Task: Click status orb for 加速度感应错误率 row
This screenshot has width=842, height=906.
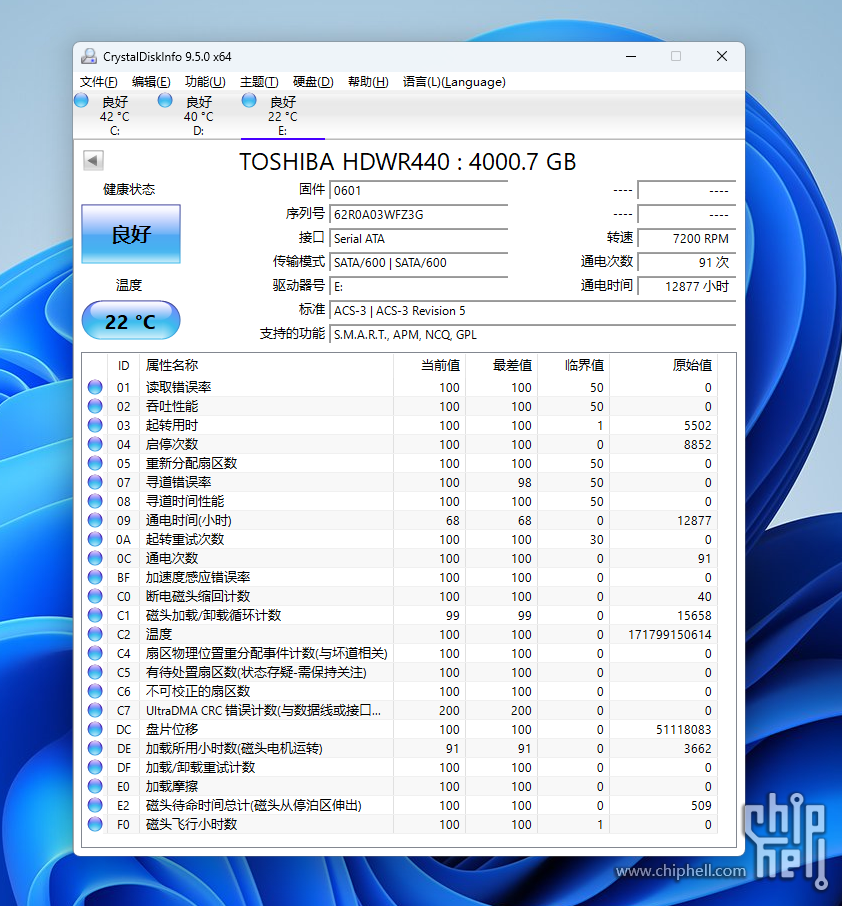Action: 95,577
